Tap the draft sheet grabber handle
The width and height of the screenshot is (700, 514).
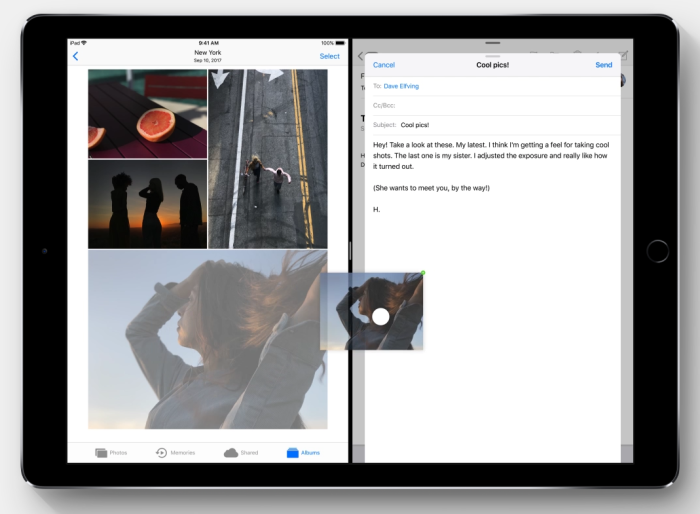[493, 57]
